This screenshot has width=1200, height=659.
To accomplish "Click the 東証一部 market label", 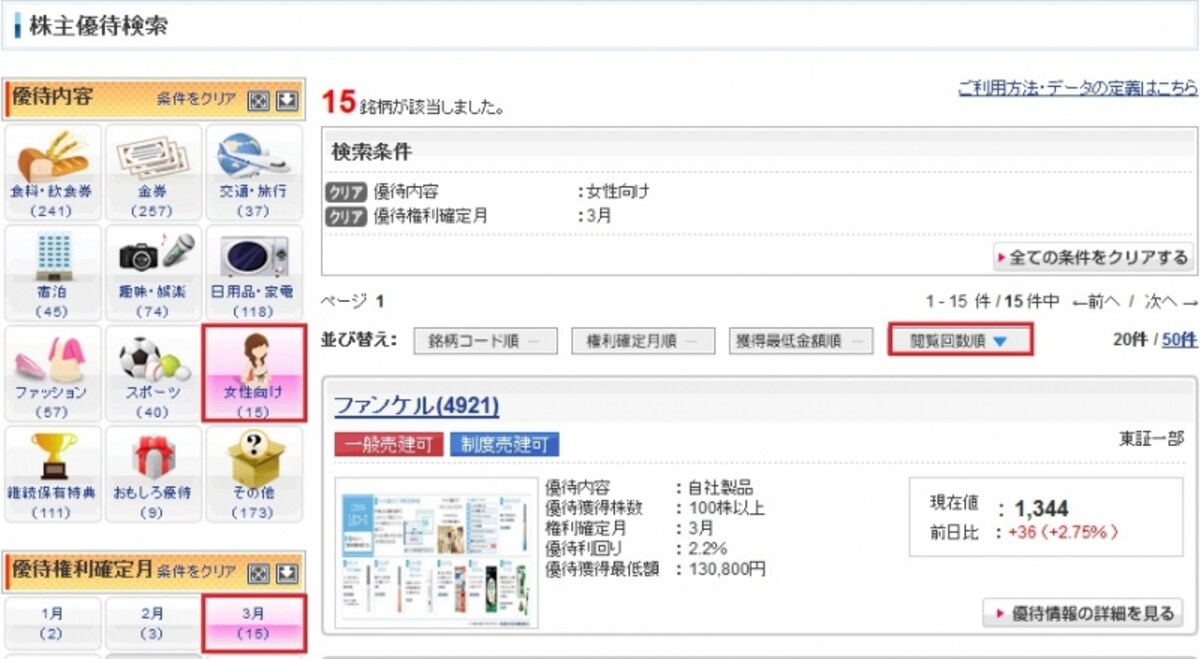I will pos(1150,439).
